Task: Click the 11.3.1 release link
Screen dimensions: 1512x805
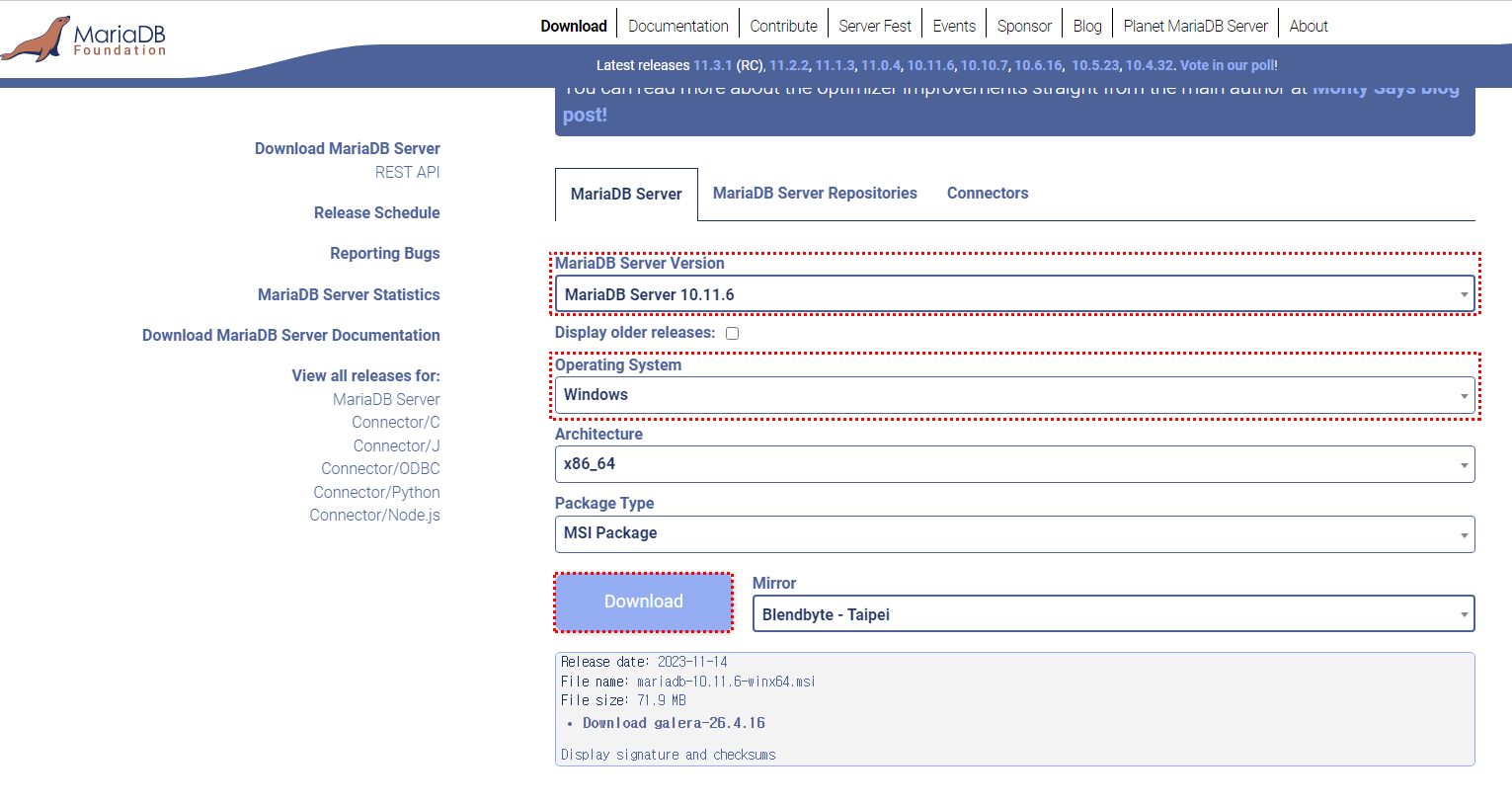Action: click(712, 65)
